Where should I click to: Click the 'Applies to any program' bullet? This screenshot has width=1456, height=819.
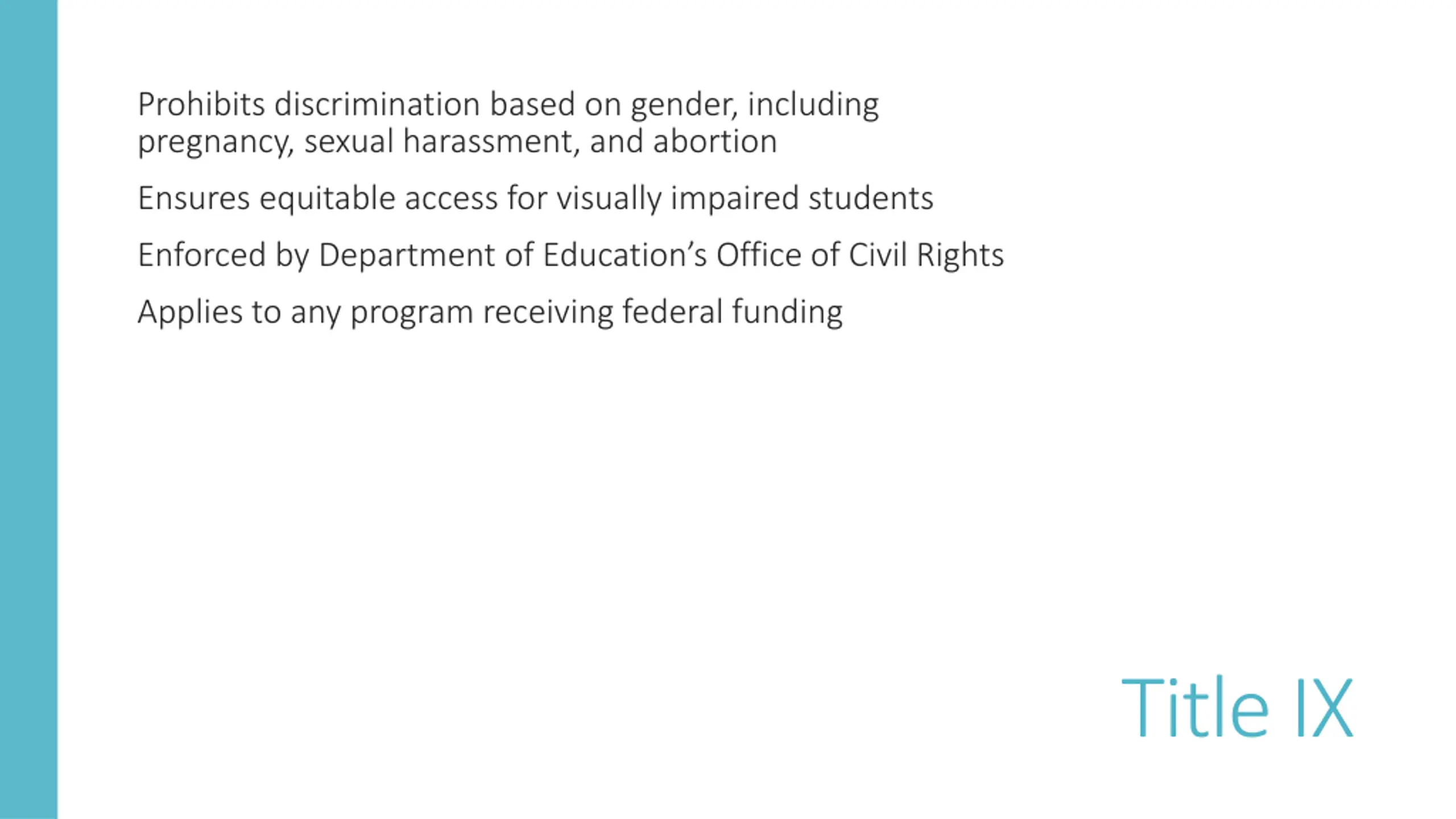pyautogui.click(x=490, y=312)
